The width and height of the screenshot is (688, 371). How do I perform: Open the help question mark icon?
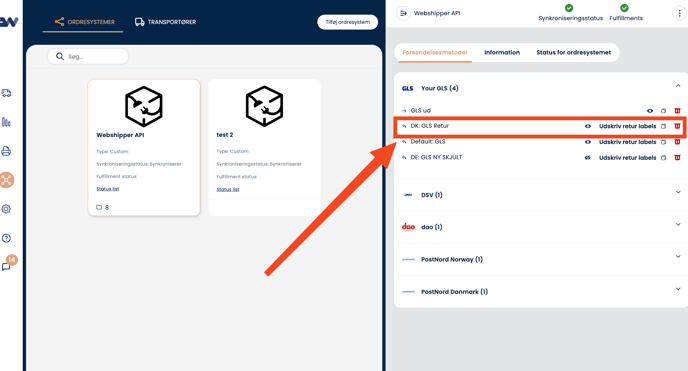tap(6, 238)
